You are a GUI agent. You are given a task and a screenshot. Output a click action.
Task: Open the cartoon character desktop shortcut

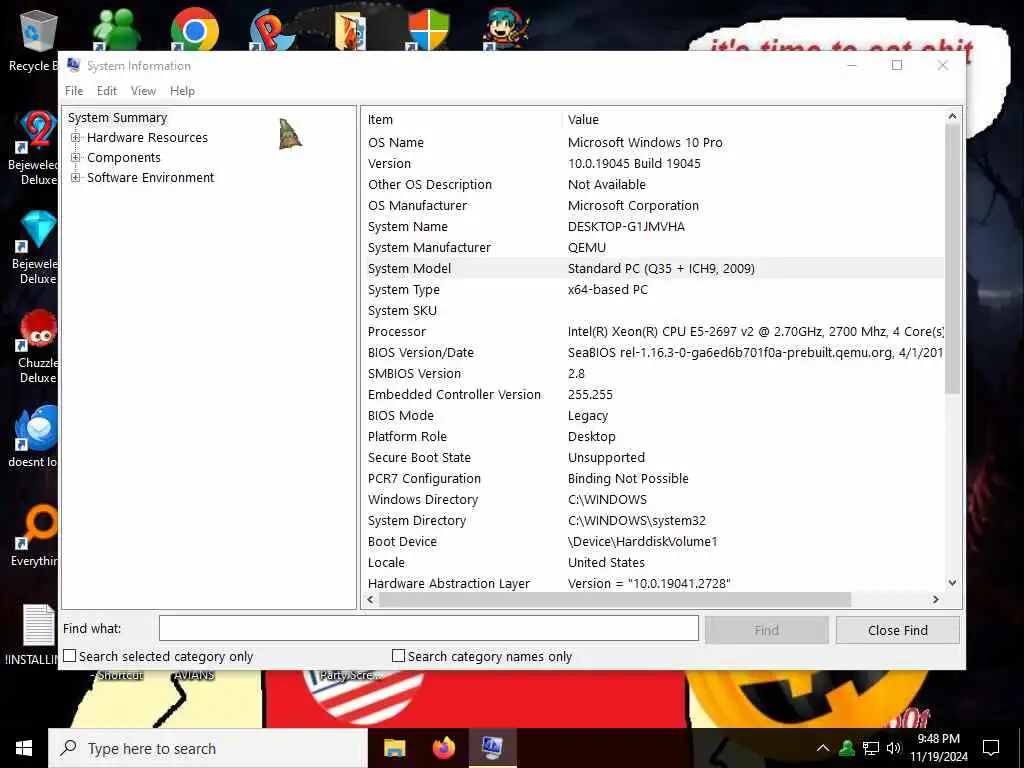507,29
